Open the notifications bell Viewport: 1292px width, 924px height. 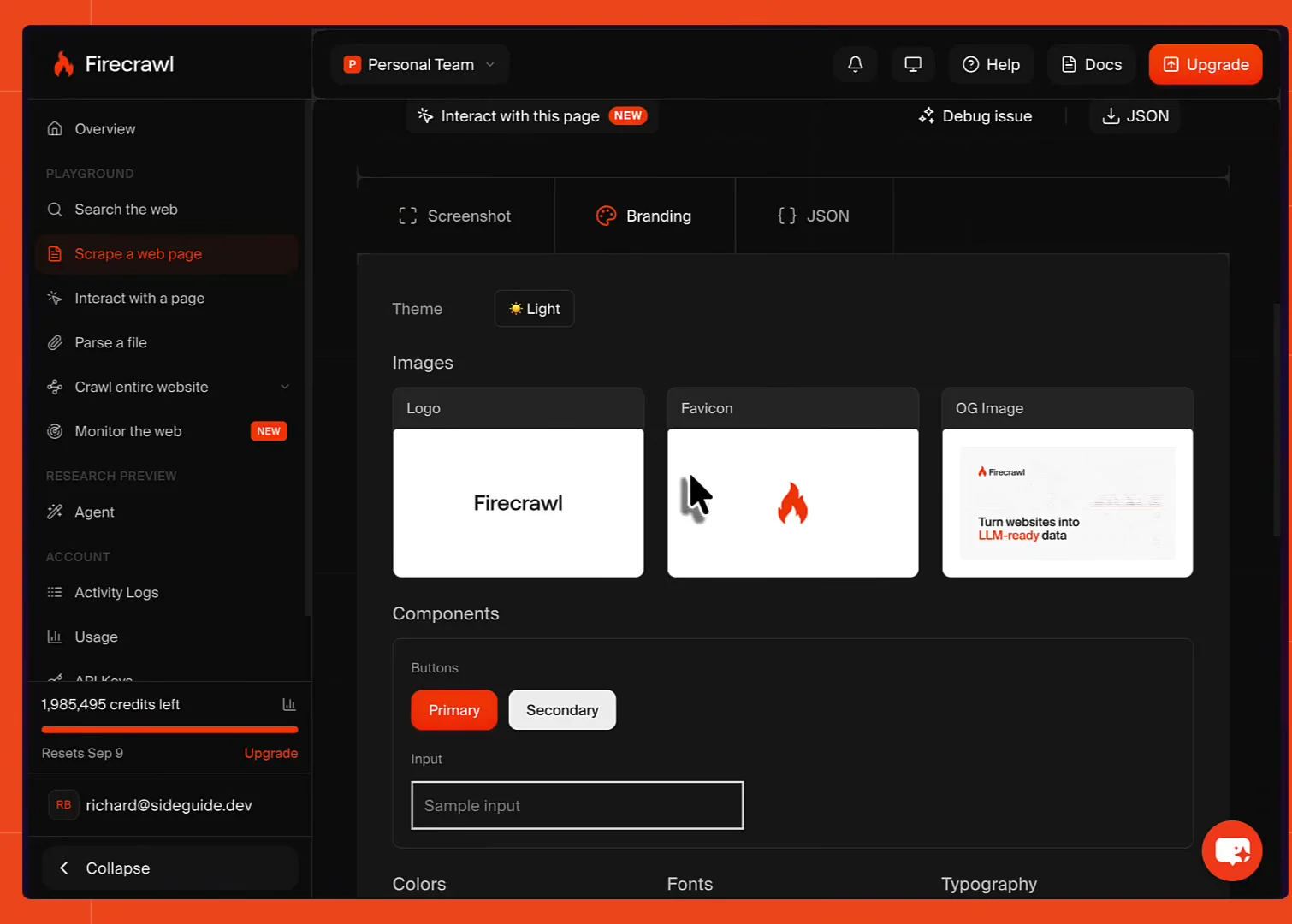pyautogui.click(x=855, y=64)
